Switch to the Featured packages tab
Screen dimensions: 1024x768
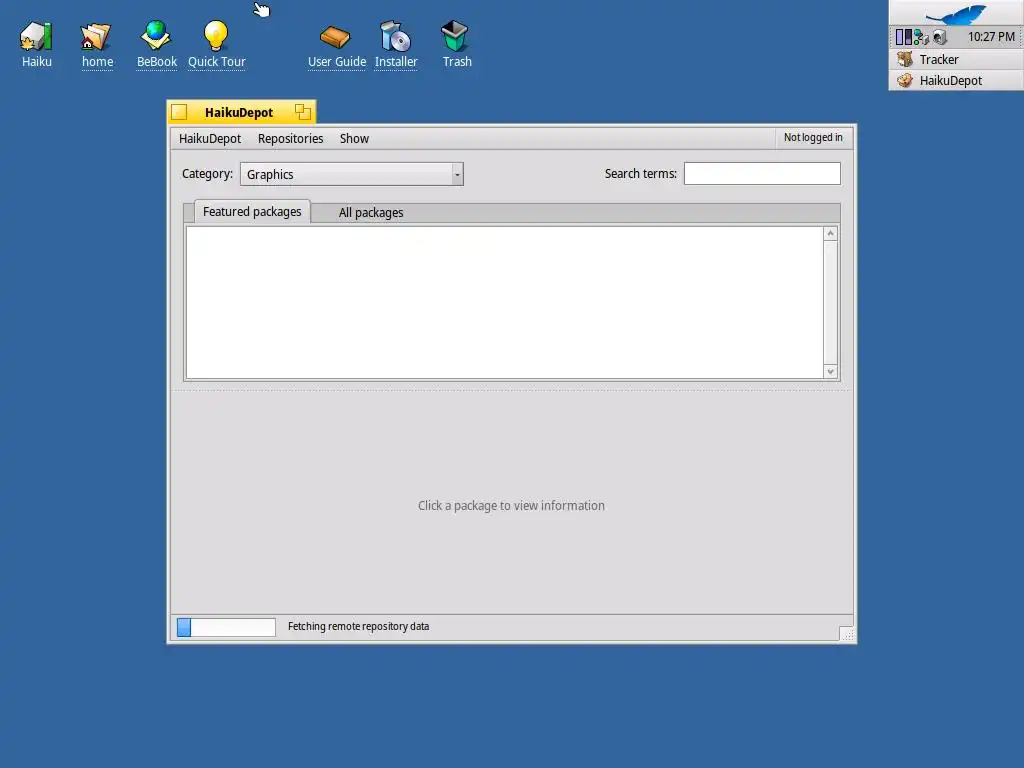[252, 212]
